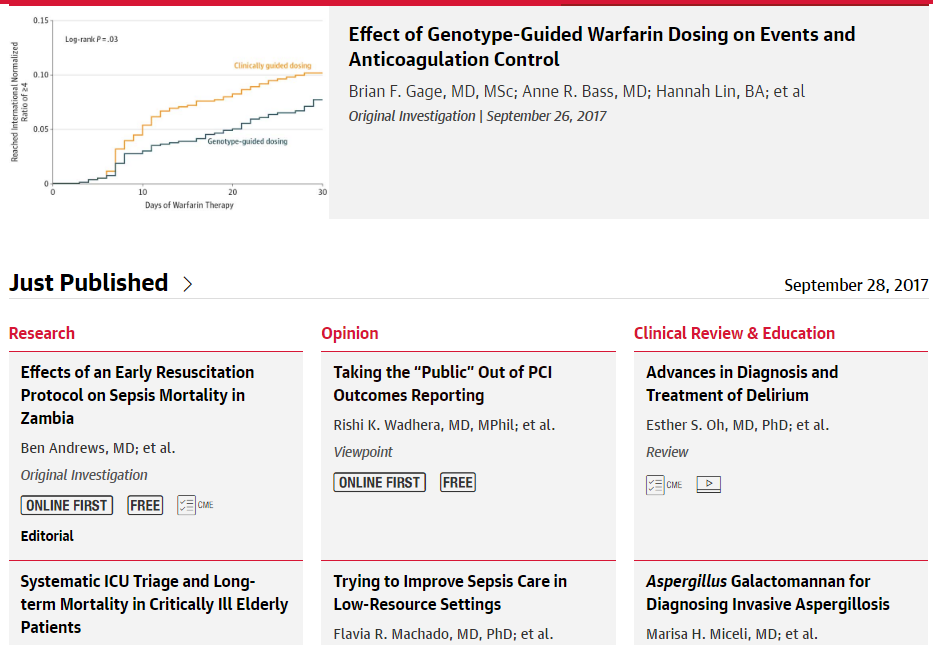Click the CME checklist icon under the Delirium review
The height and width of the screenshot is (645, 933).
[x=664, y=485]
